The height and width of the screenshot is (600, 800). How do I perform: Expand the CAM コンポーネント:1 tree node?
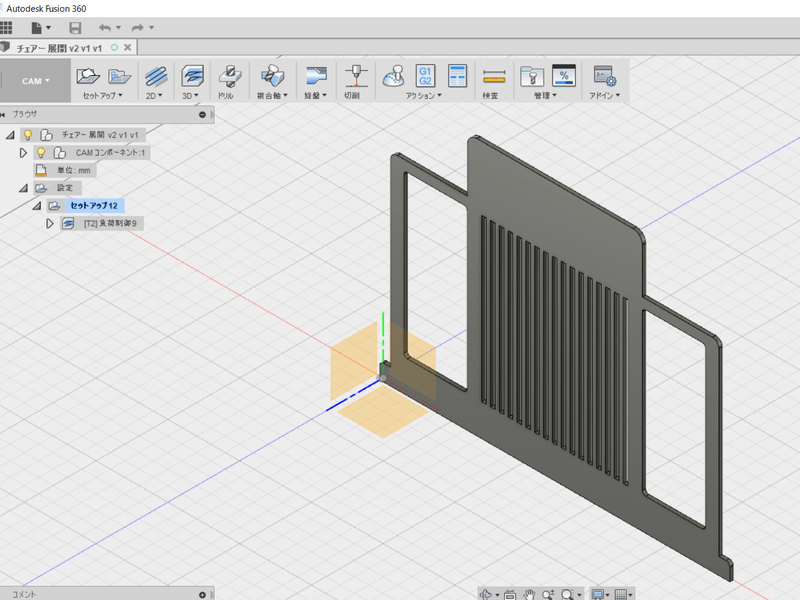(24, 152)
